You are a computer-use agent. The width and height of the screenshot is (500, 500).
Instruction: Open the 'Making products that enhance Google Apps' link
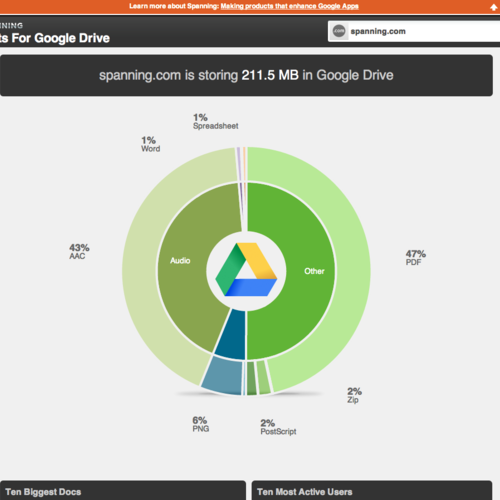(x=289, y=6)
